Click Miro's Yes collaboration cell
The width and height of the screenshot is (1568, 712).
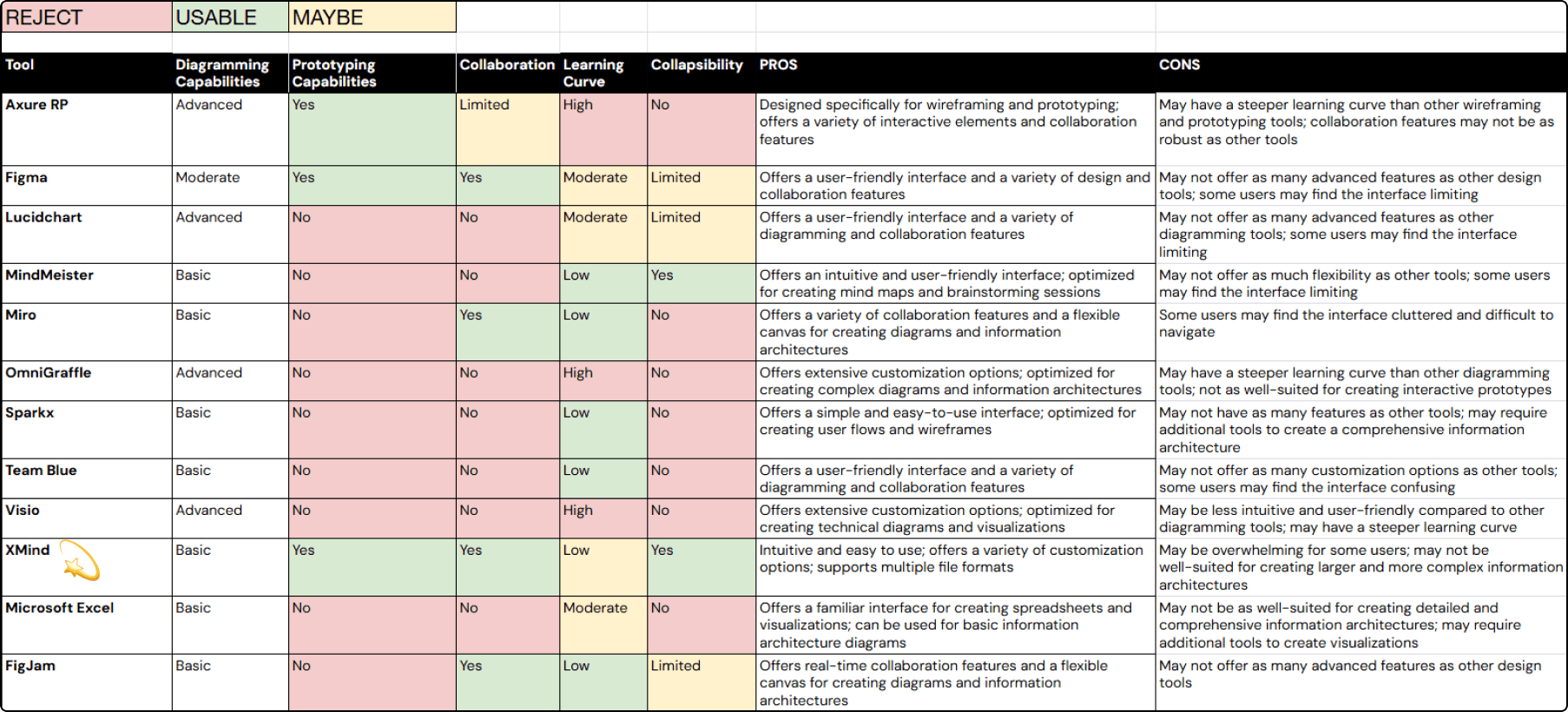pyautogui.click(x=508, y=332)
